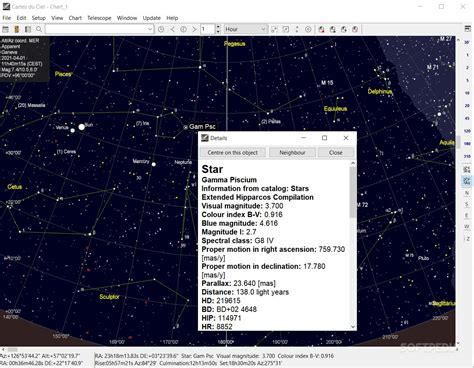474x368 pixels.
Task: Set field of view to 30' in sidebar
Action: coord(467,42)
